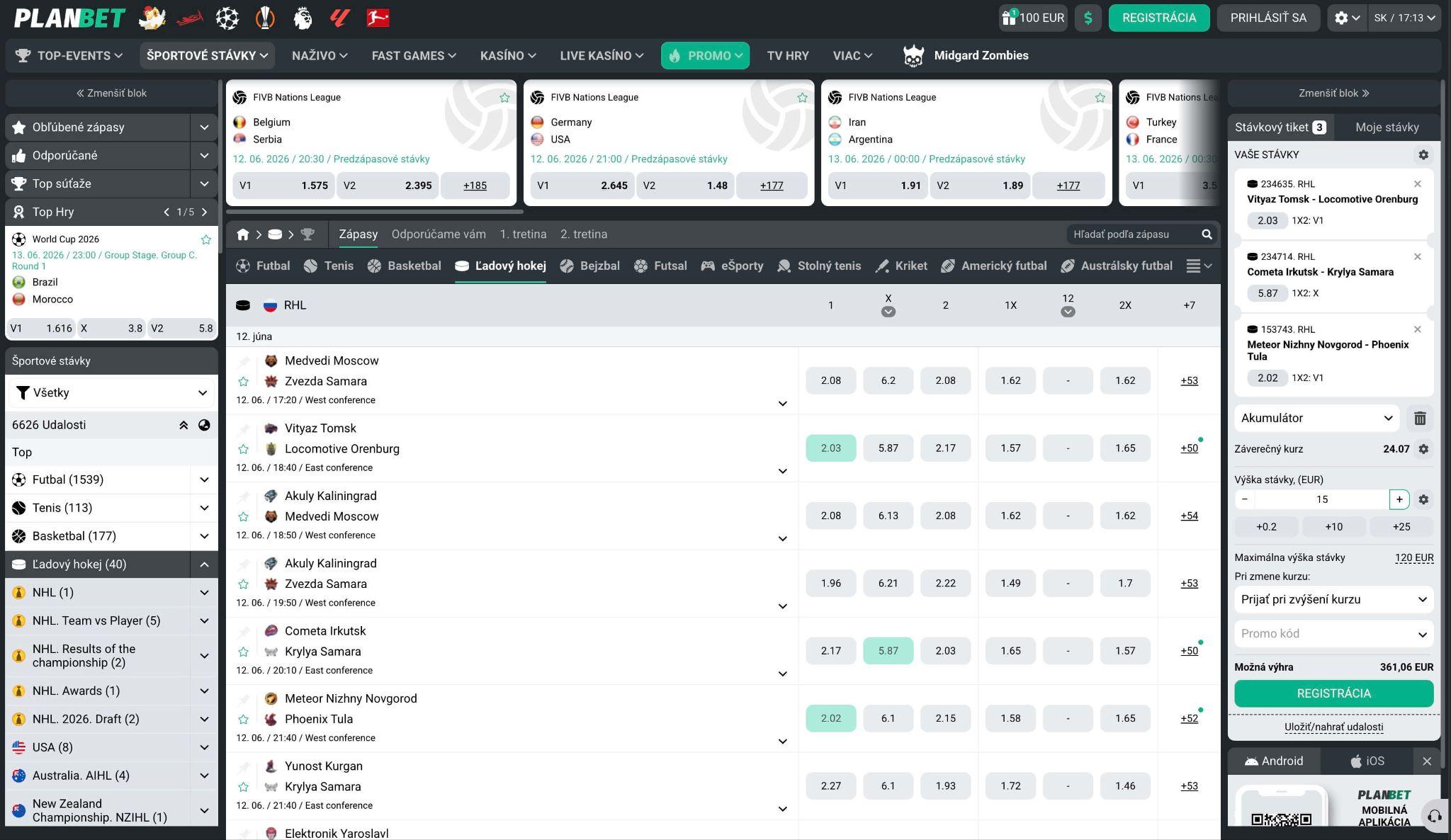Click the plus stepper to increase stake
The width and height of the screenshot is (1451, 840).
click(1399, 499)
